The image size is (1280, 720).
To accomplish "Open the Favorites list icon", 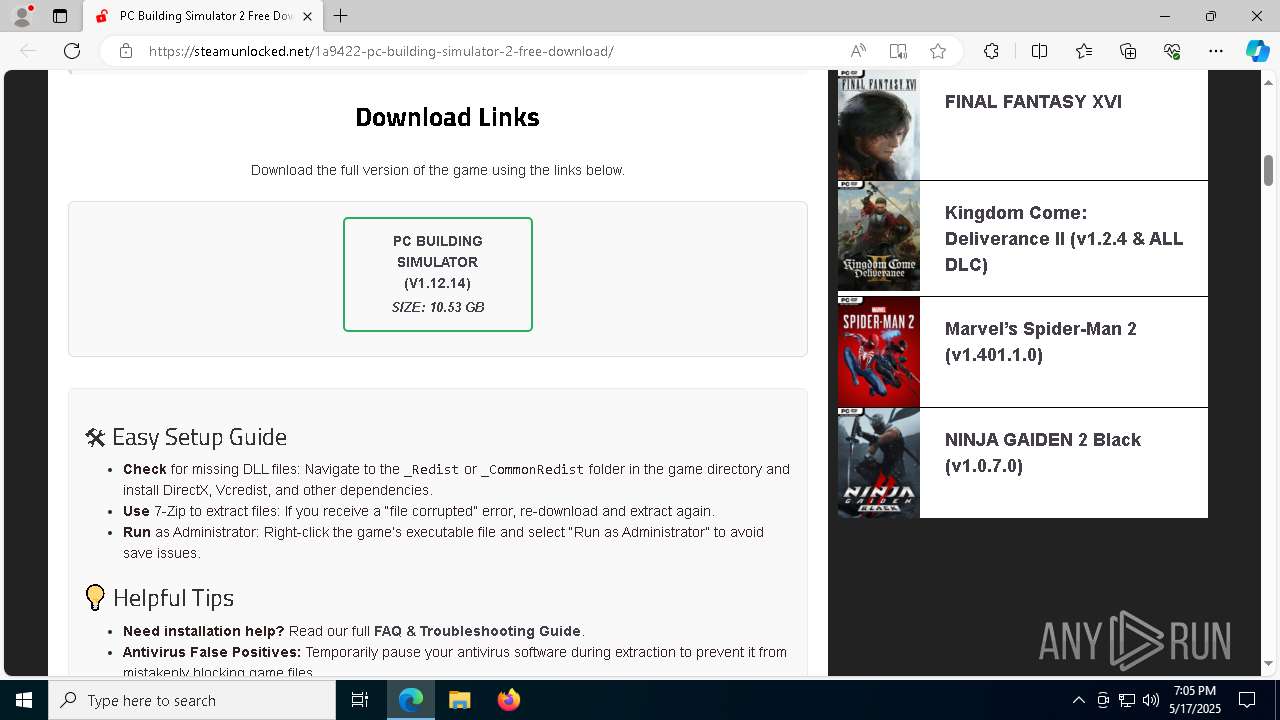I will coord(1084,51).
